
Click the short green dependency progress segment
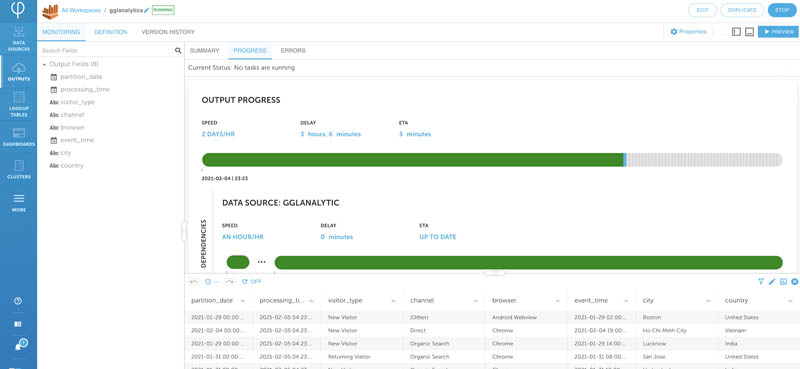tap(238, 262)
